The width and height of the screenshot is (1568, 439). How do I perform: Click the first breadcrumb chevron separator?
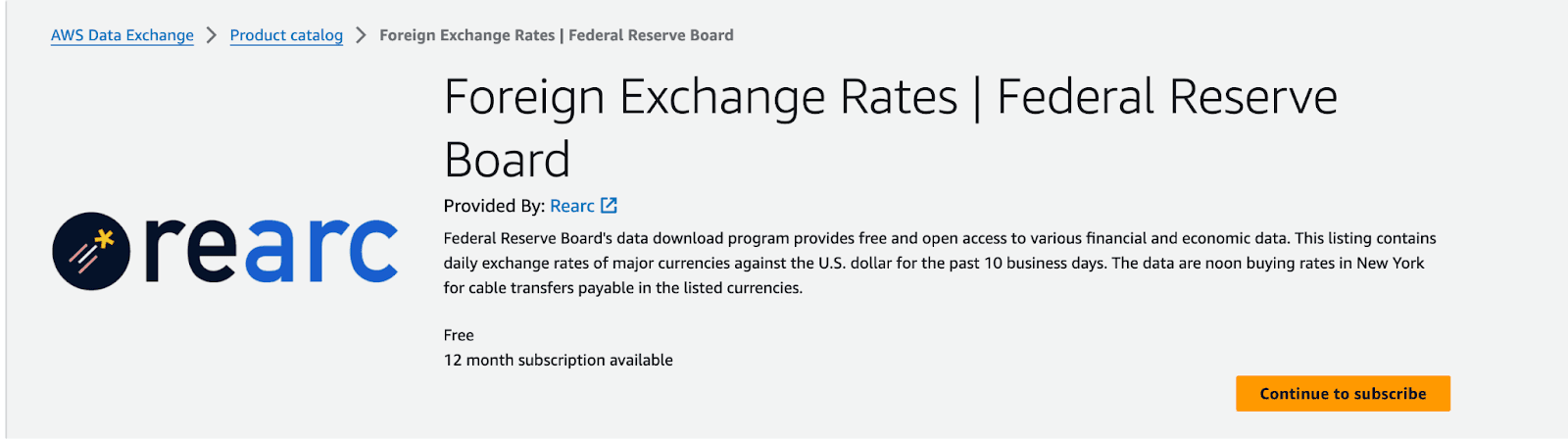click(x=212, y=35)
